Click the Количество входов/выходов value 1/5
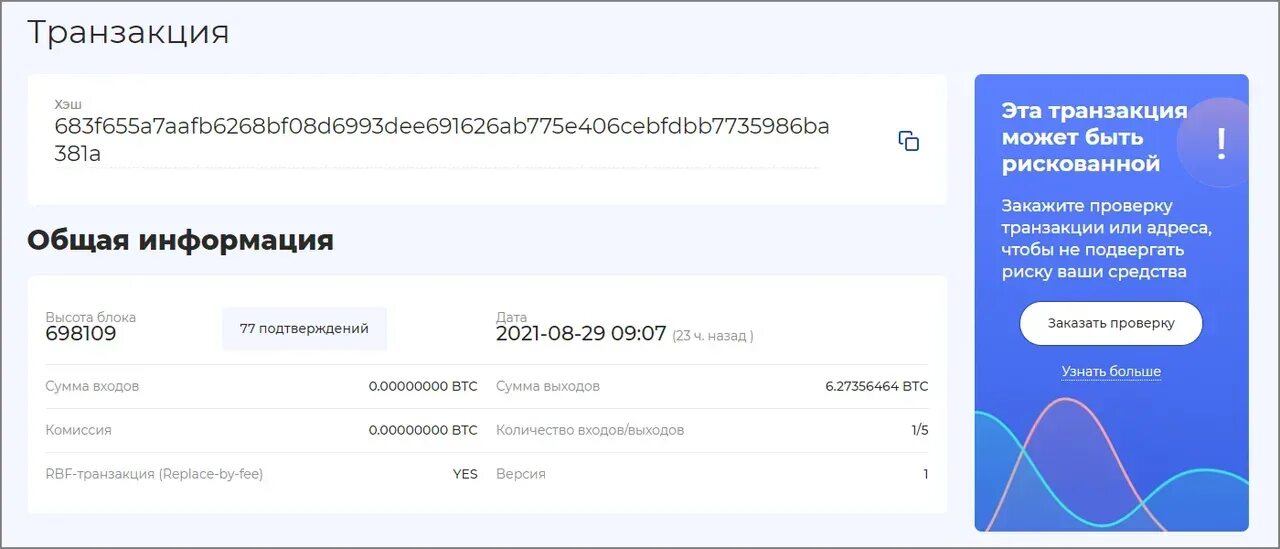This screenshot has width=1280, height=549. pos(919,430)
